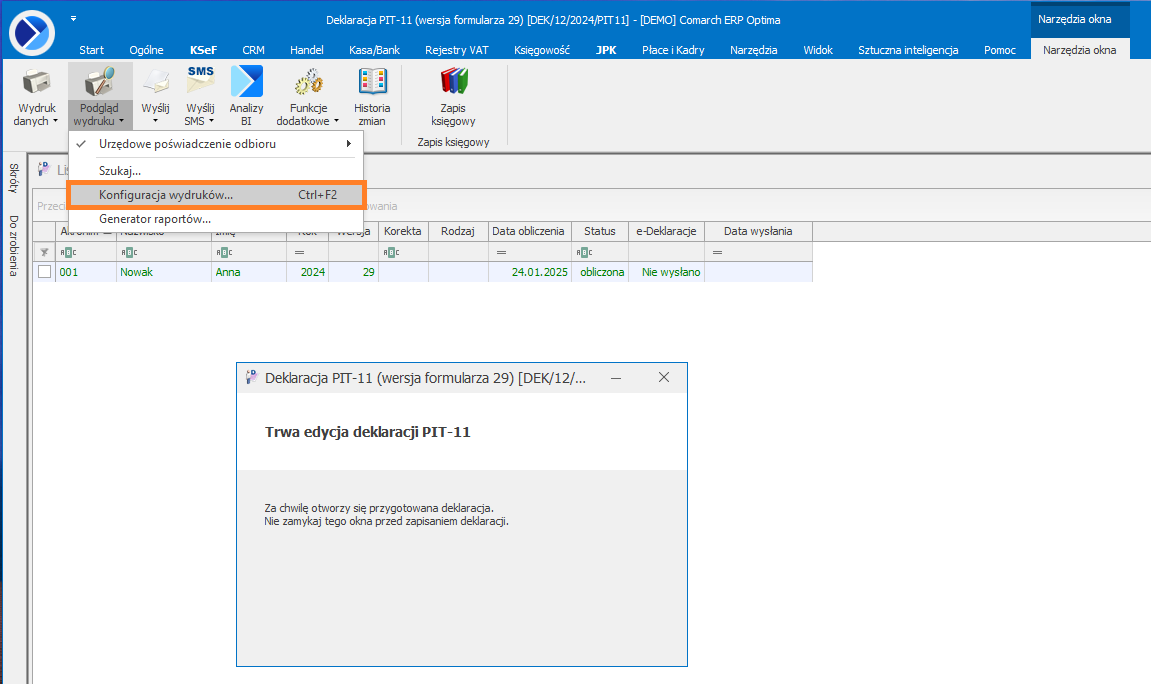Image resolution: width=1151 pixels, height=684 pixels.
Task: Open the CRM ribbon tab
Action: tap(253, 50)
